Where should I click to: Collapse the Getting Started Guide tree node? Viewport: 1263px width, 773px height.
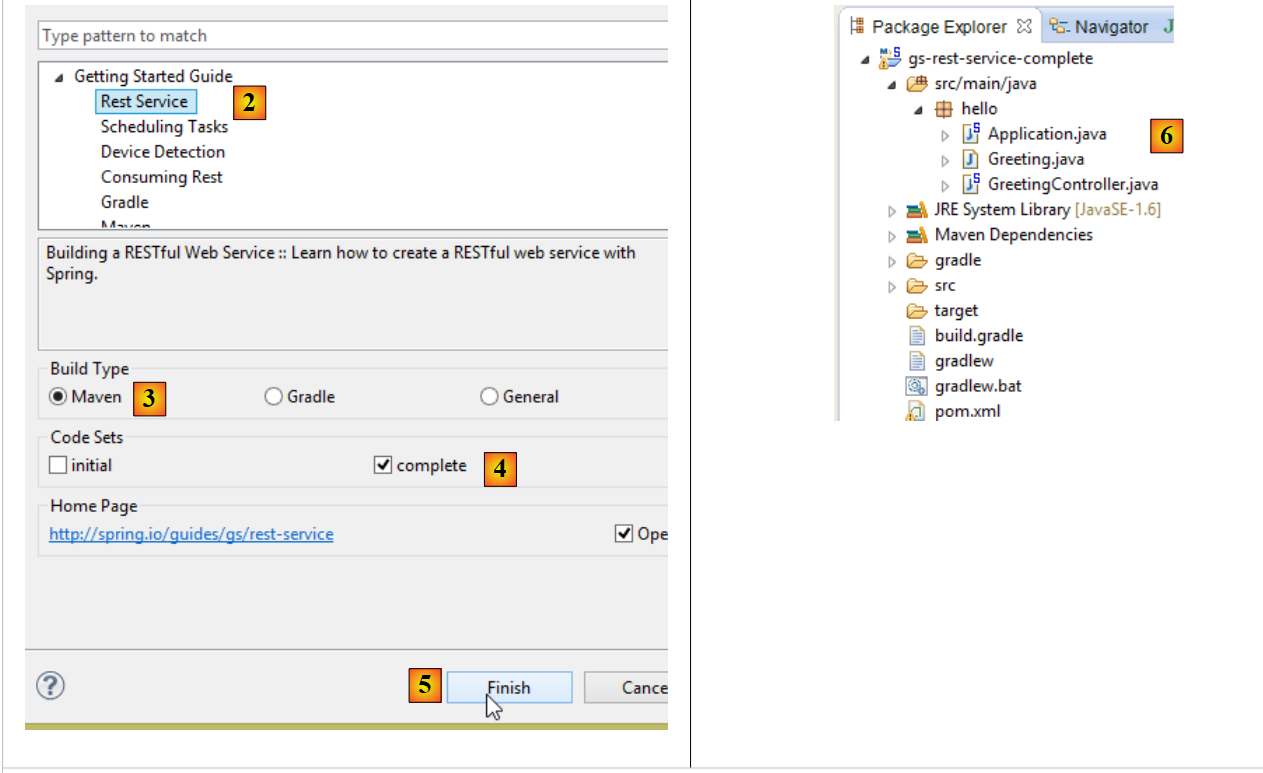pyautogui.click(x=58, y=77)
